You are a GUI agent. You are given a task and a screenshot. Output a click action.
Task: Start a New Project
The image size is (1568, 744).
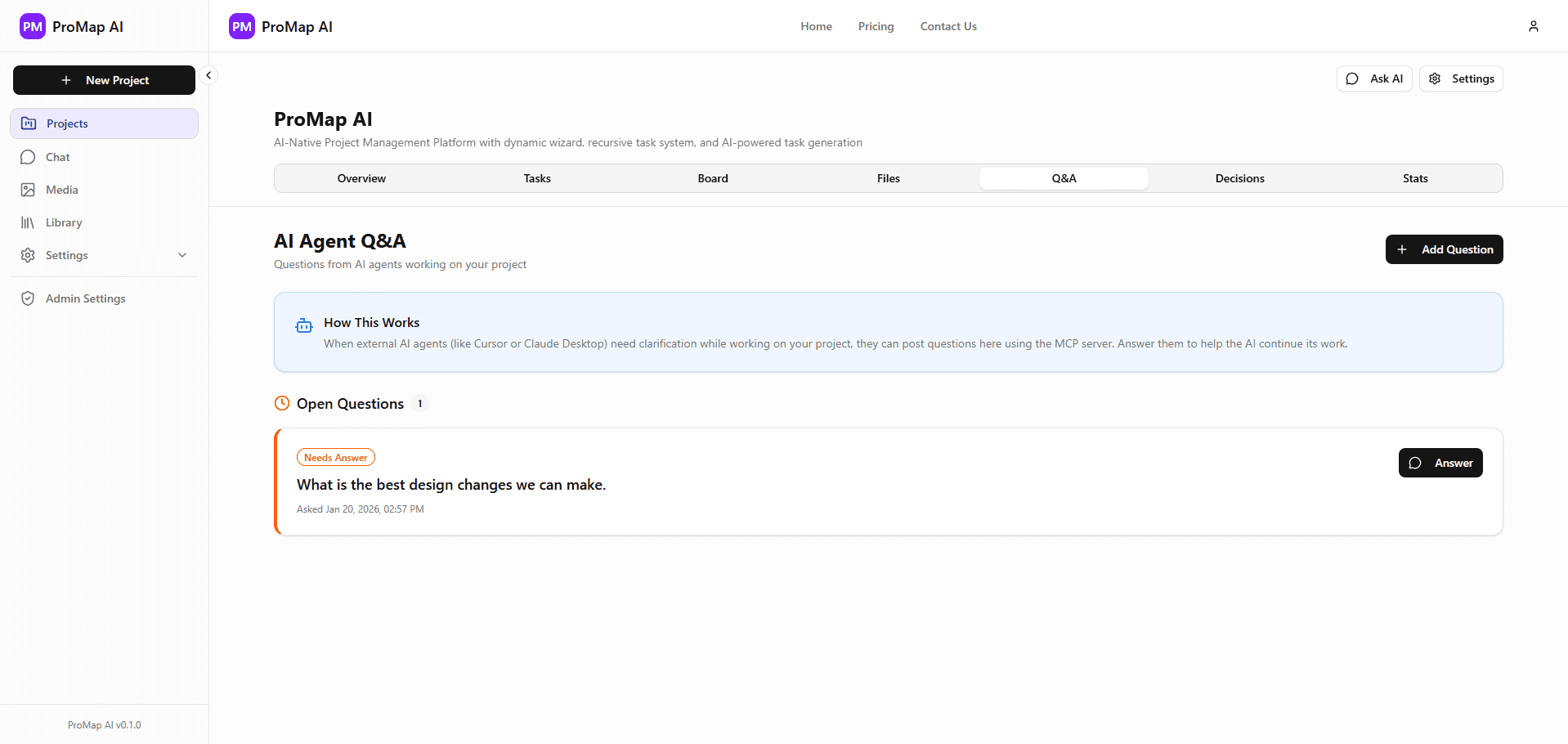tap(104, 79)
